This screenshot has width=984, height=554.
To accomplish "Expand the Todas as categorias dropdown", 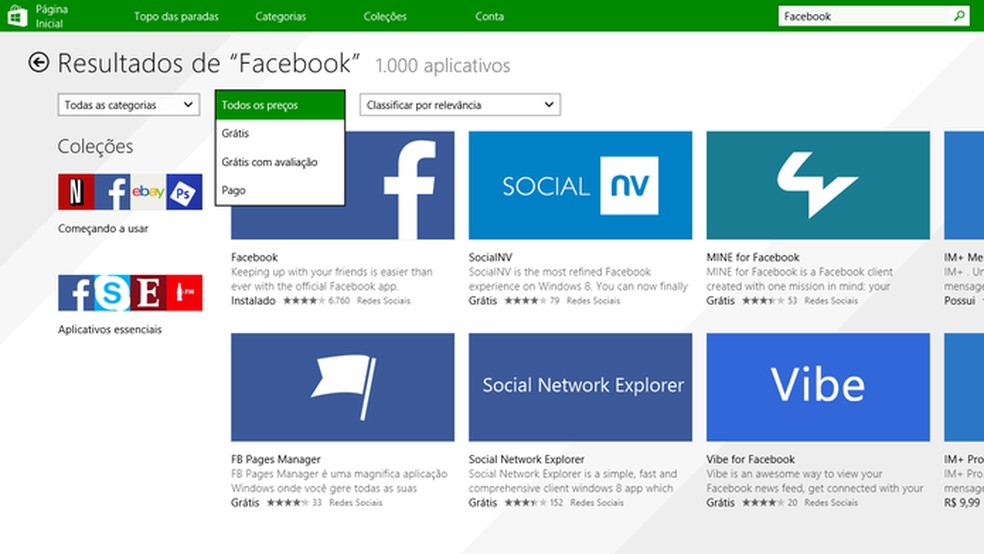I will point(129,105).
